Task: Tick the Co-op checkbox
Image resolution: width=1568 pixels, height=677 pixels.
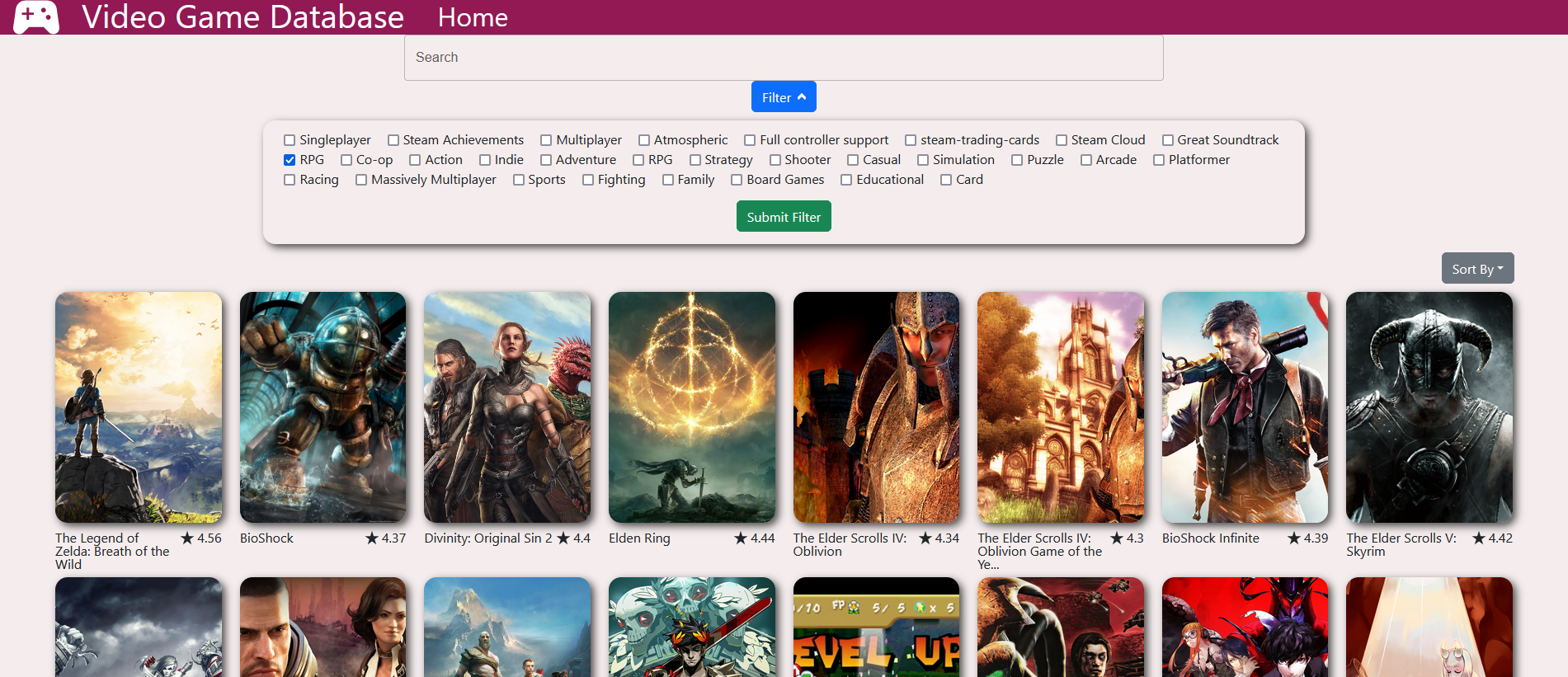Action: [x=346, y=160]
